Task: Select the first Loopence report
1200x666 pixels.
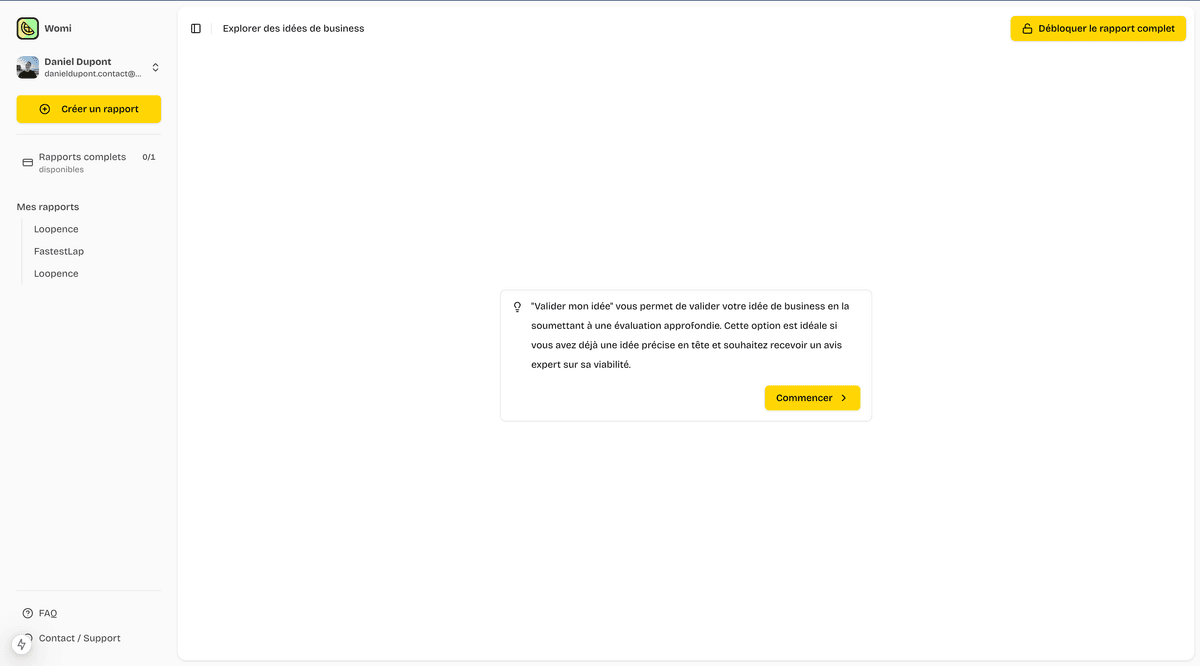Action: [x=56, y=229]
